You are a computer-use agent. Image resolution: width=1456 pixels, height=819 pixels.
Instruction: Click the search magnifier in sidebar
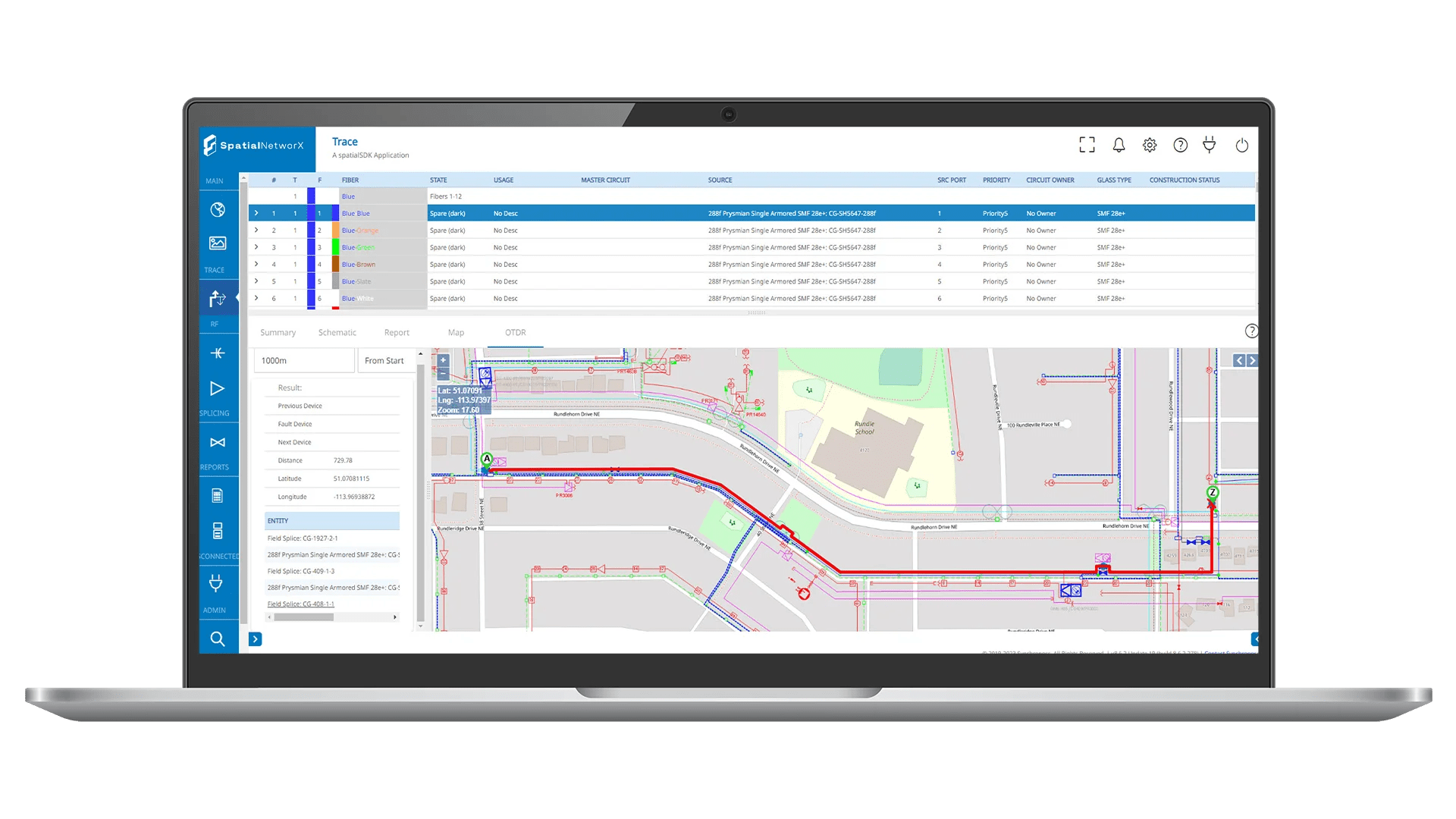218,639
